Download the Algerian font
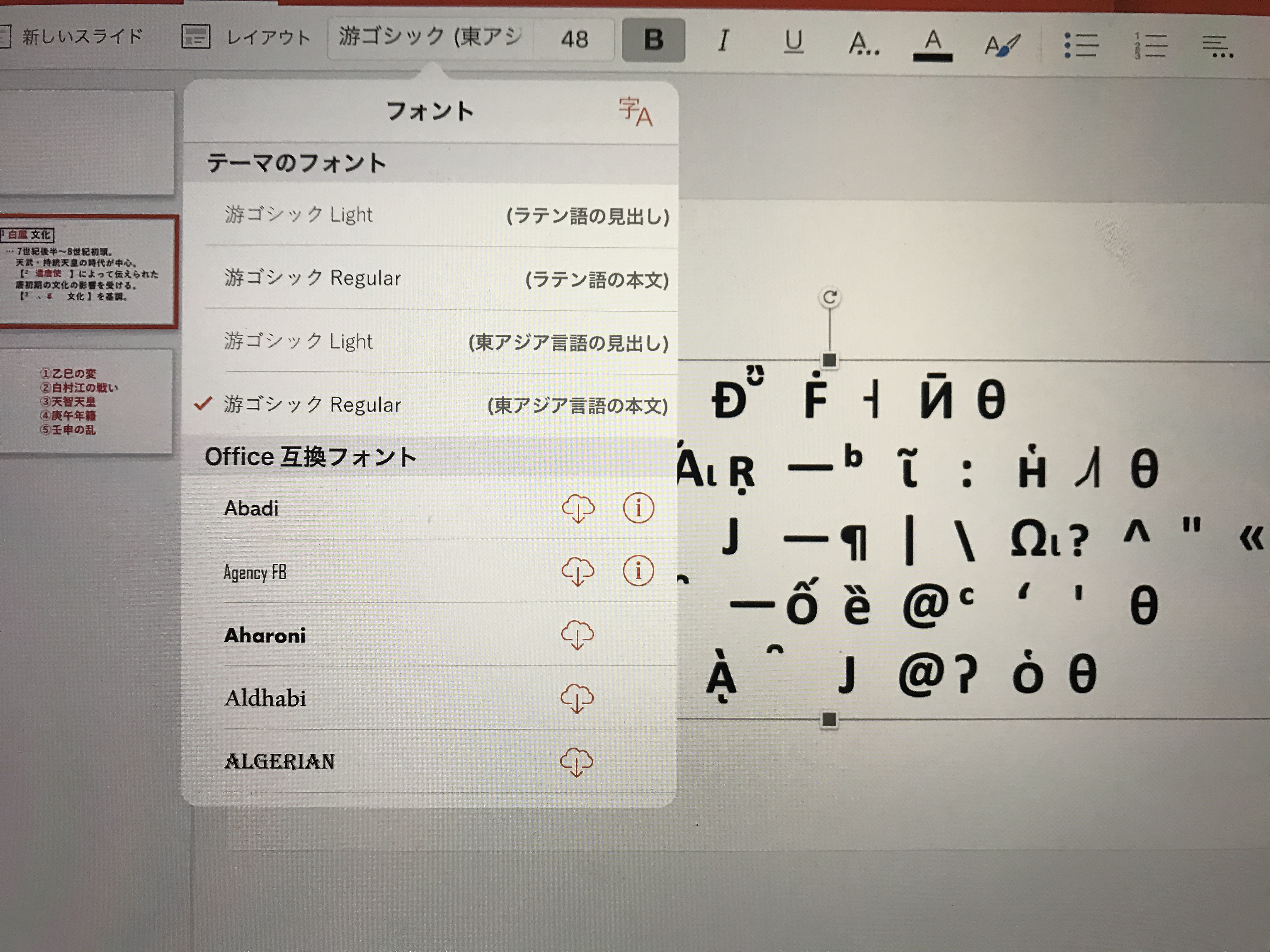Screen dimensions: 1270x952 [x=576, y=762]
